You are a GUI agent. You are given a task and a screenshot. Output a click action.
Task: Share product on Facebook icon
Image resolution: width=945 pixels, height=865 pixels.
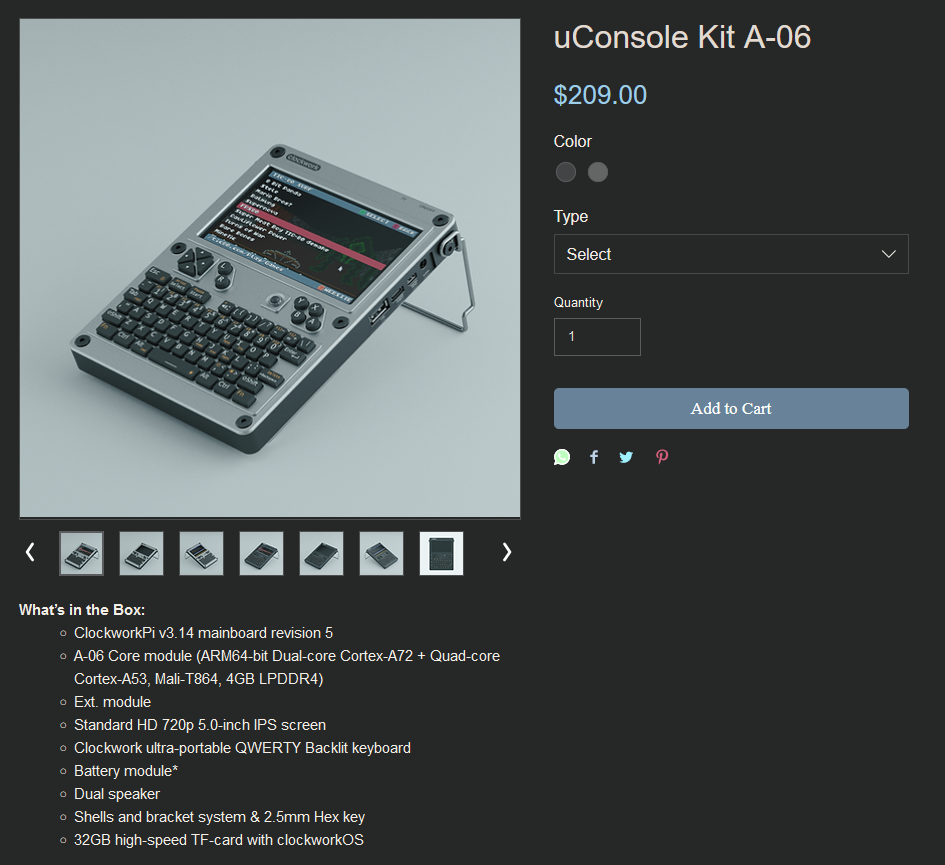(x=594, y=457)
